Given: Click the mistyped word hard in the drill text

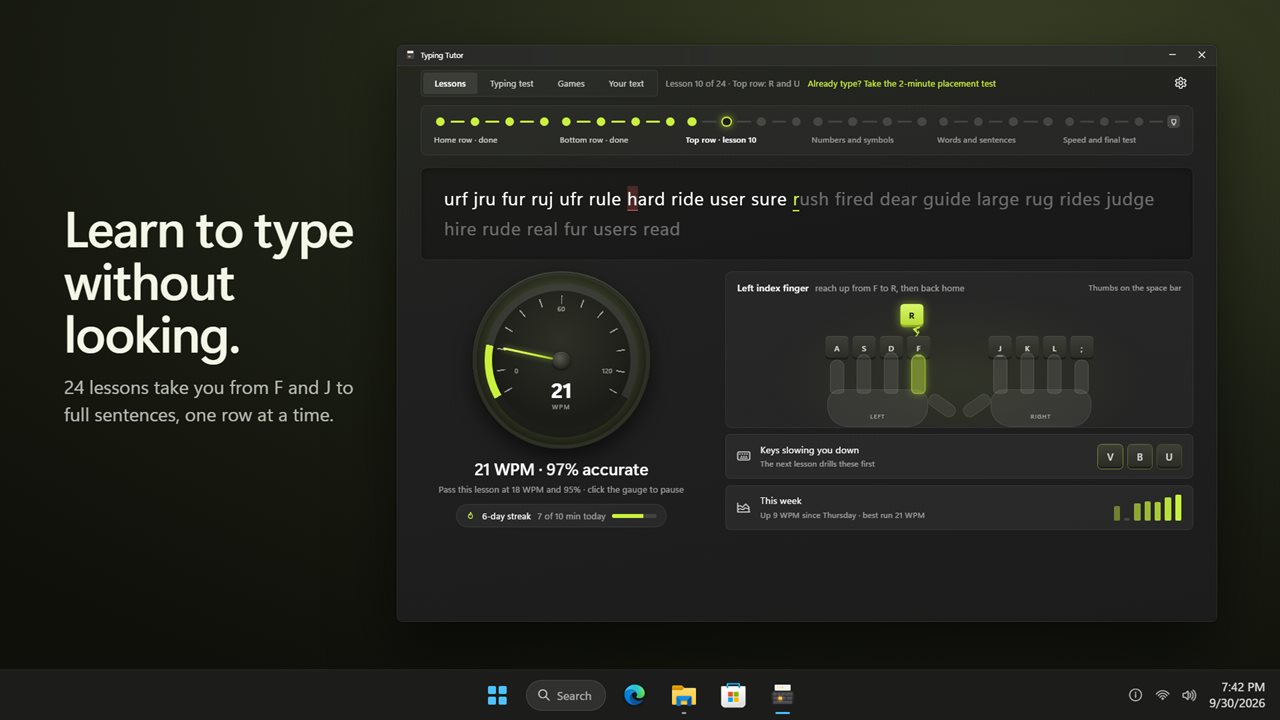Looking at the screenshot, I should pyautogui.click(x=646, y=199).
